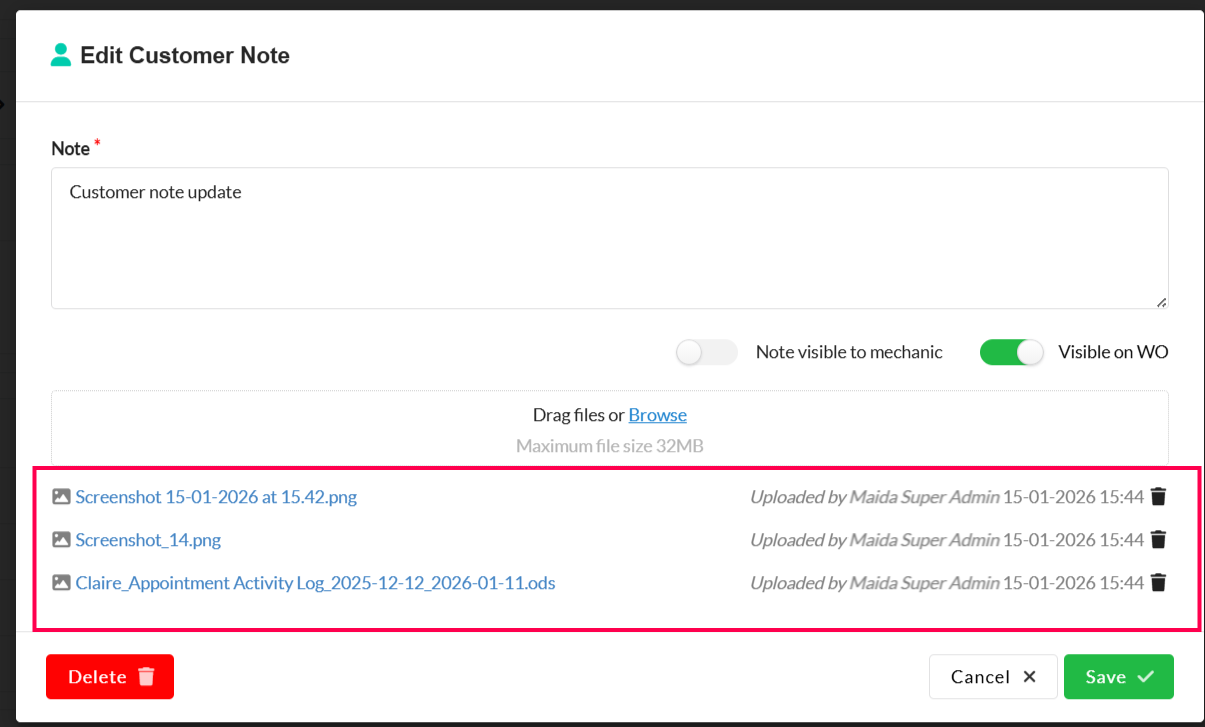Save the customer note

pyautogui.click(x=1118, y=677)
